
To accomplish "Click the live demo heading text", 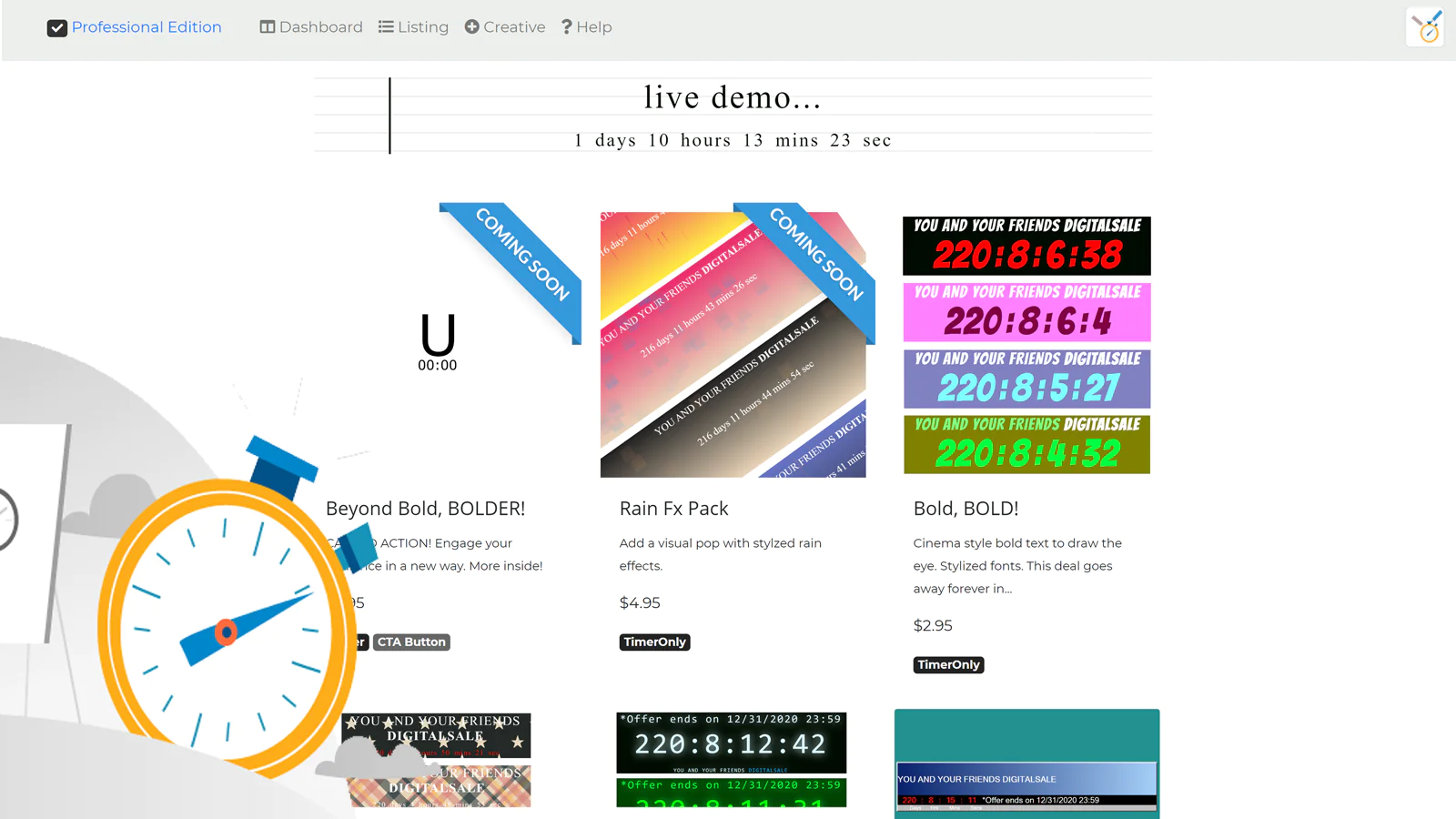I will click(x=733, y=96).
